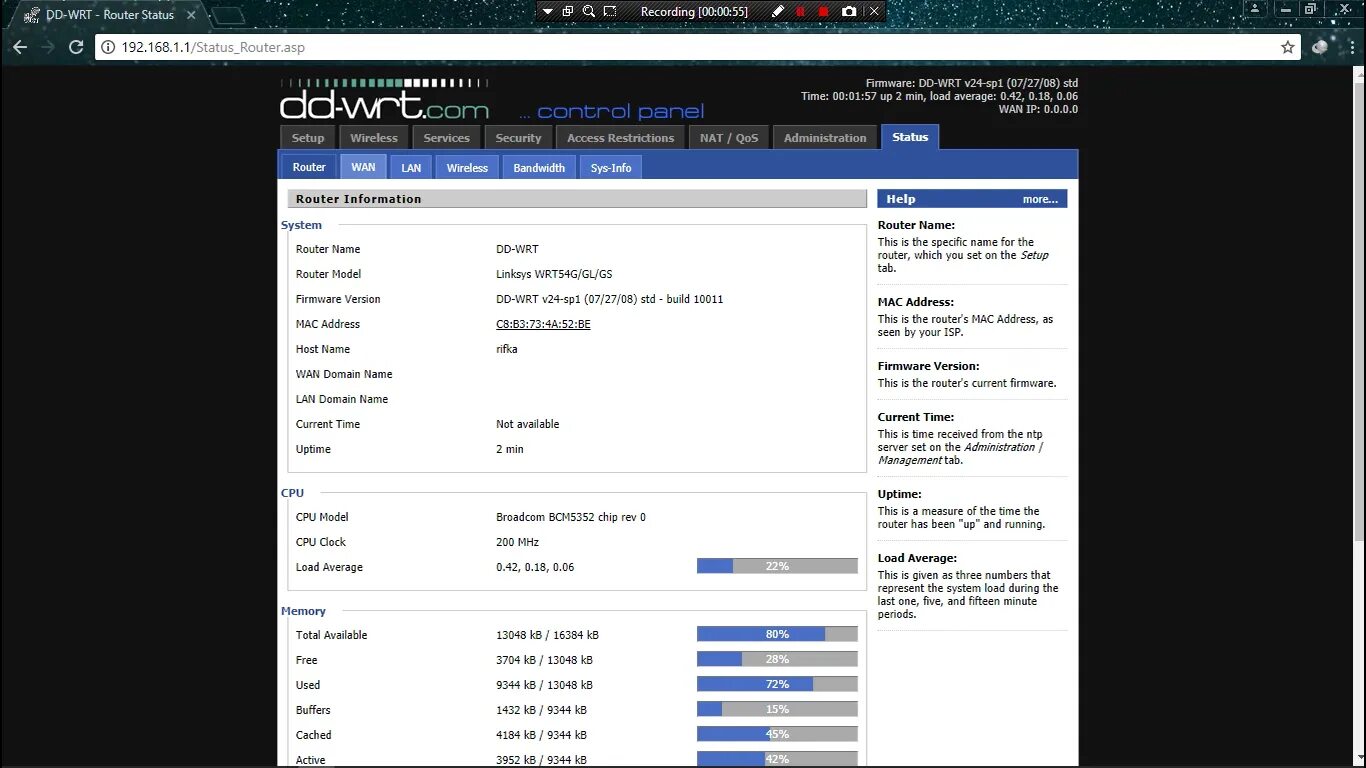Open the Wireless main tab
1366x768 pixels.
pos(374,138)
